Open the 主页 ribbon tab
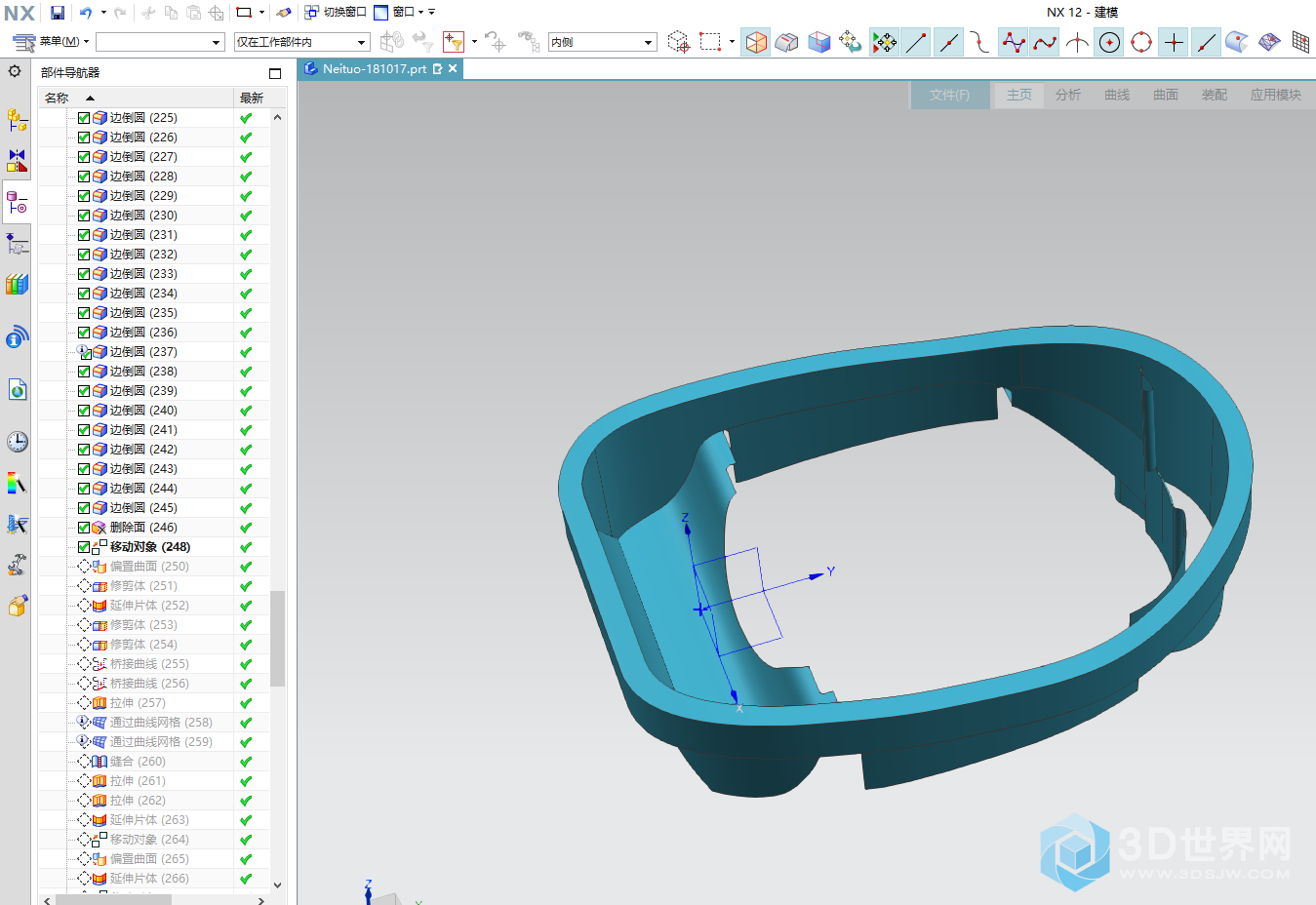This screenshot has height=905, width=1316. [x=1019, y=95]
